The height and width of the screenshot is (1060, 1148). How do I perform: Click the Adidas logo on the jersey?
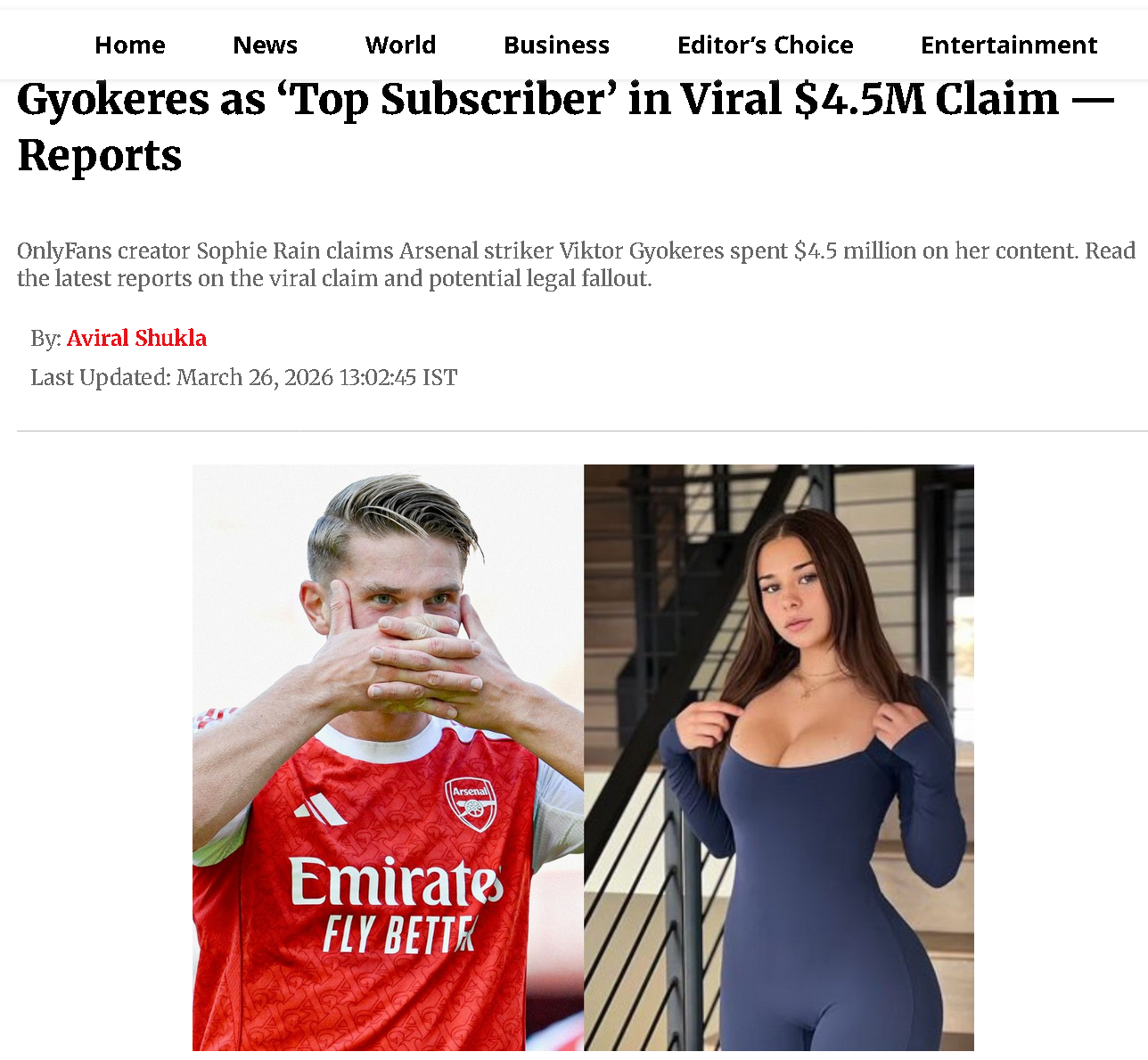tap(320, 810)
